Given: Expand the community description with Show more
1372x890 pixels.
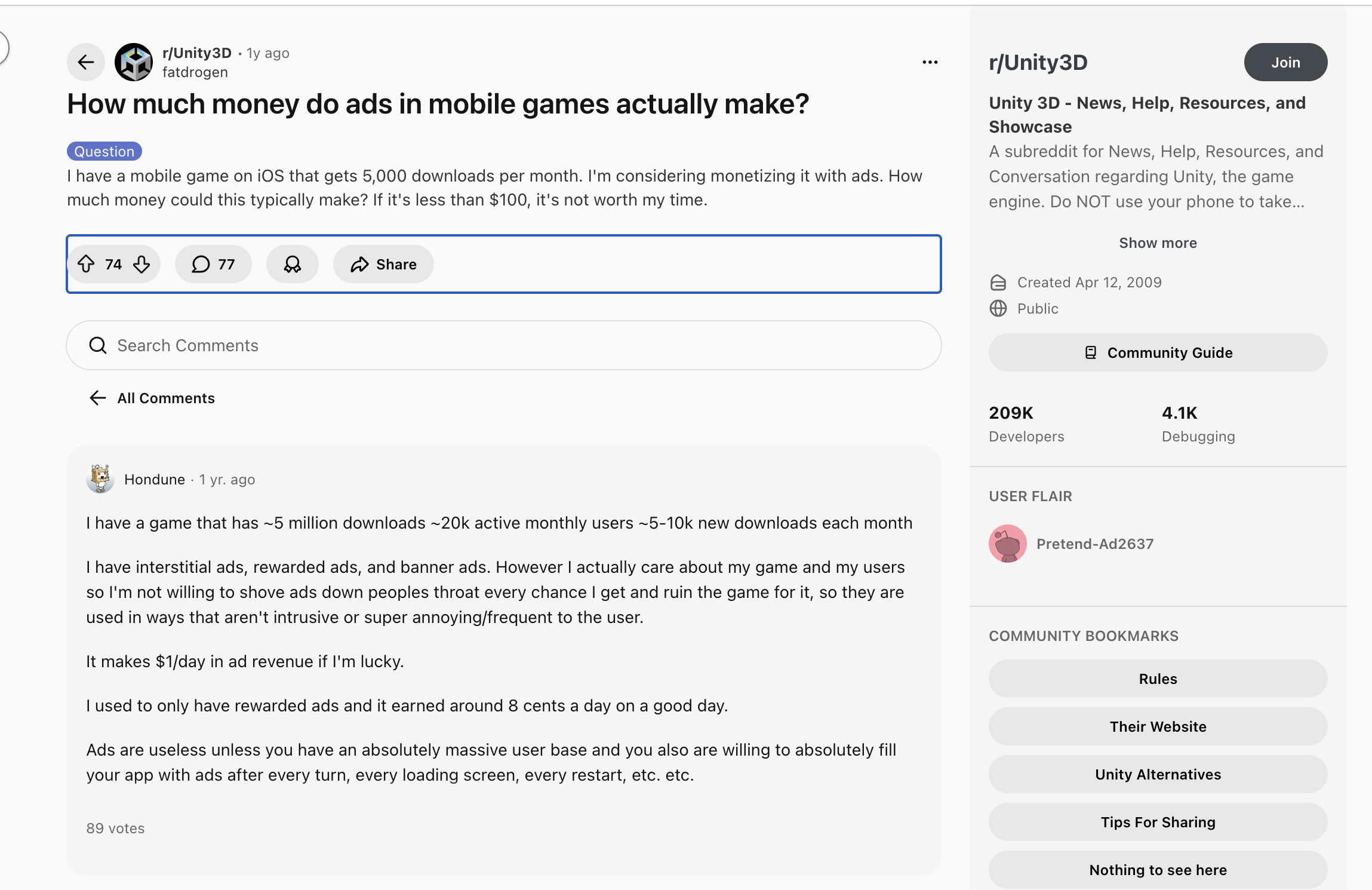Looking at the screenshot, I should click(1157, 243).
